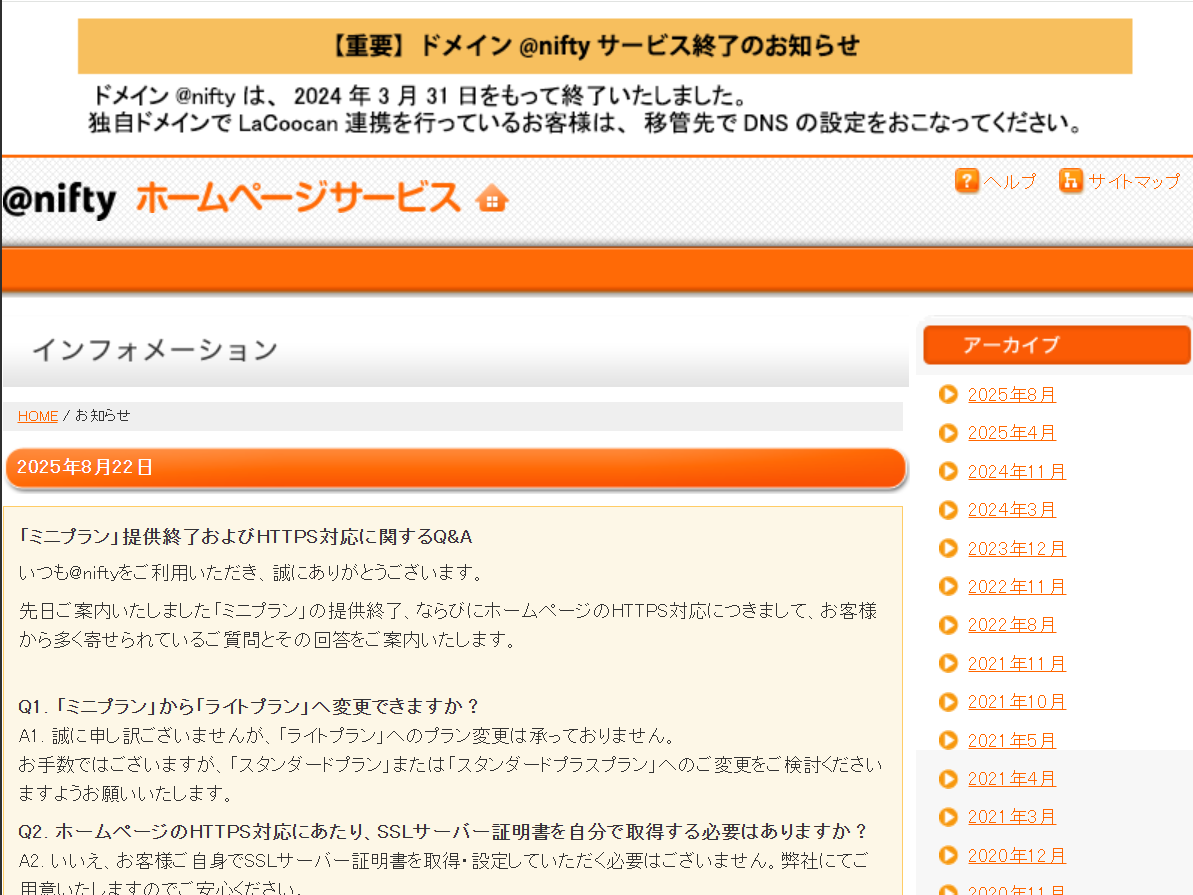Click the 2025年8月22日 date banner
The height and width of the screenshot is (895, 1193).
click(456, 467)
